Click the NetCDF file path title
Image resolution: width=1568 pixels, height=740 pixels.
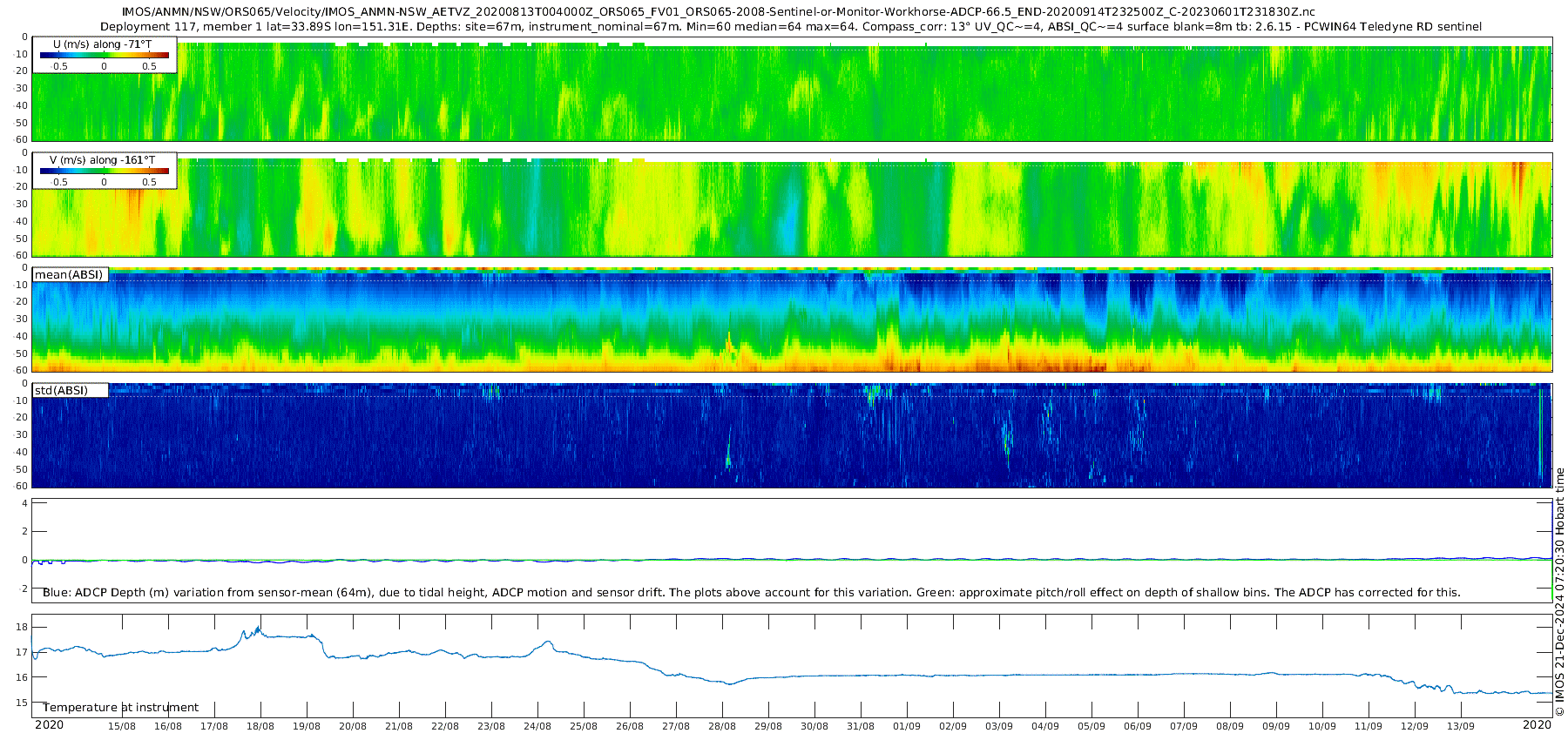tap(718, 12)
